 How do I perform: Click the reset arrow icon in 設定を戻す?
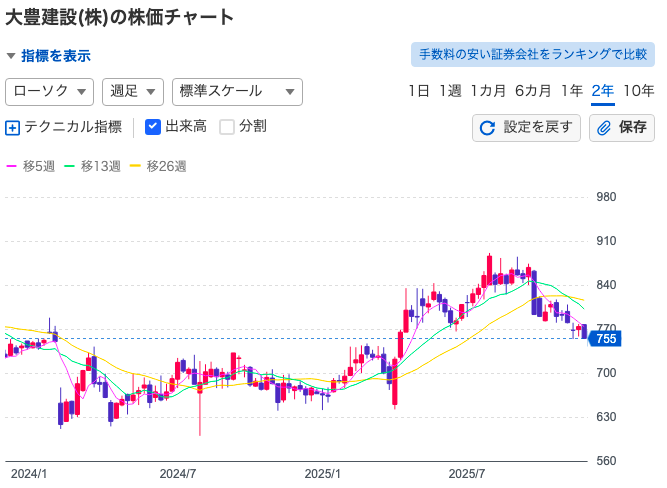click(x=488, y=128)
